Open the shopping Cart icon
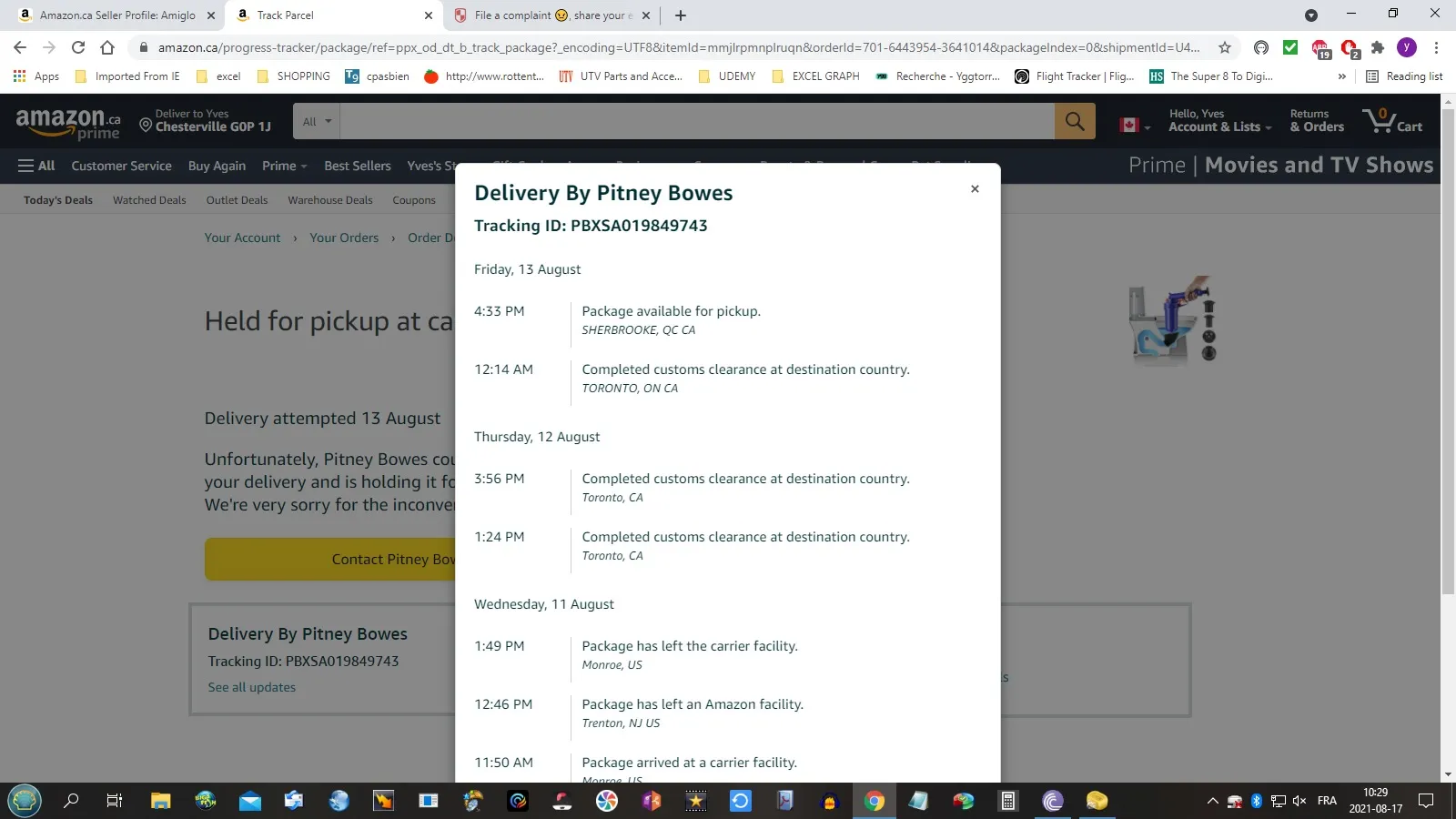The width and height of the screenshot is (1456, 819). click(1392, 121)
